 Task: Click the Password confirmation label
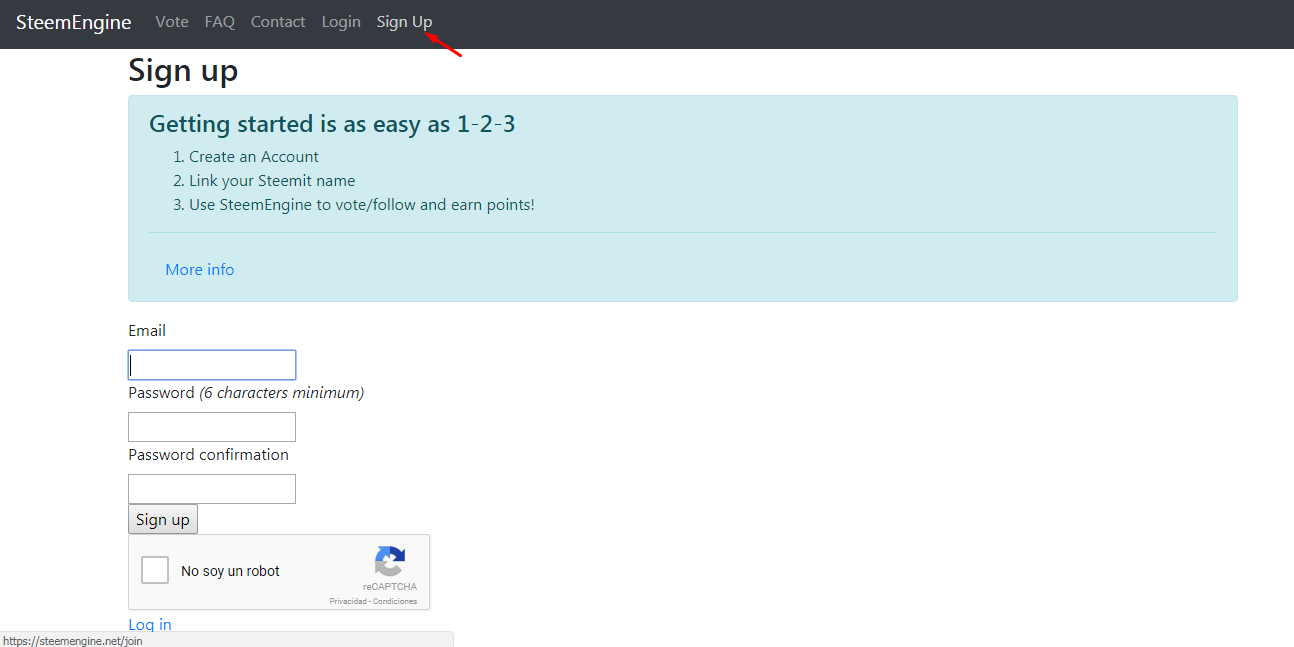(208, 455)
